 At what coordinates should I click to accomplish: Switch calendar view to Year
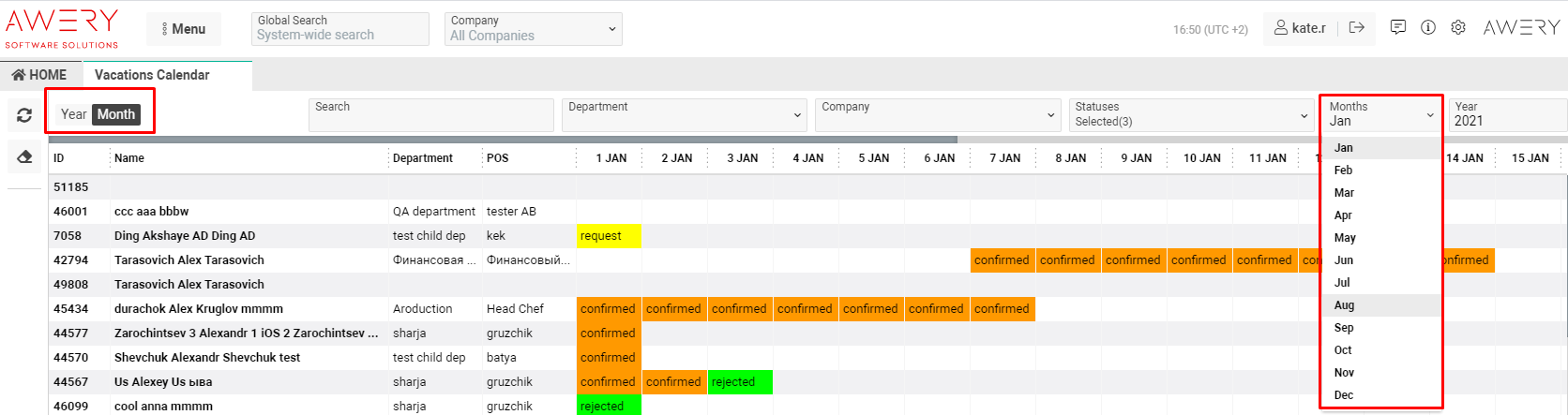73,114
